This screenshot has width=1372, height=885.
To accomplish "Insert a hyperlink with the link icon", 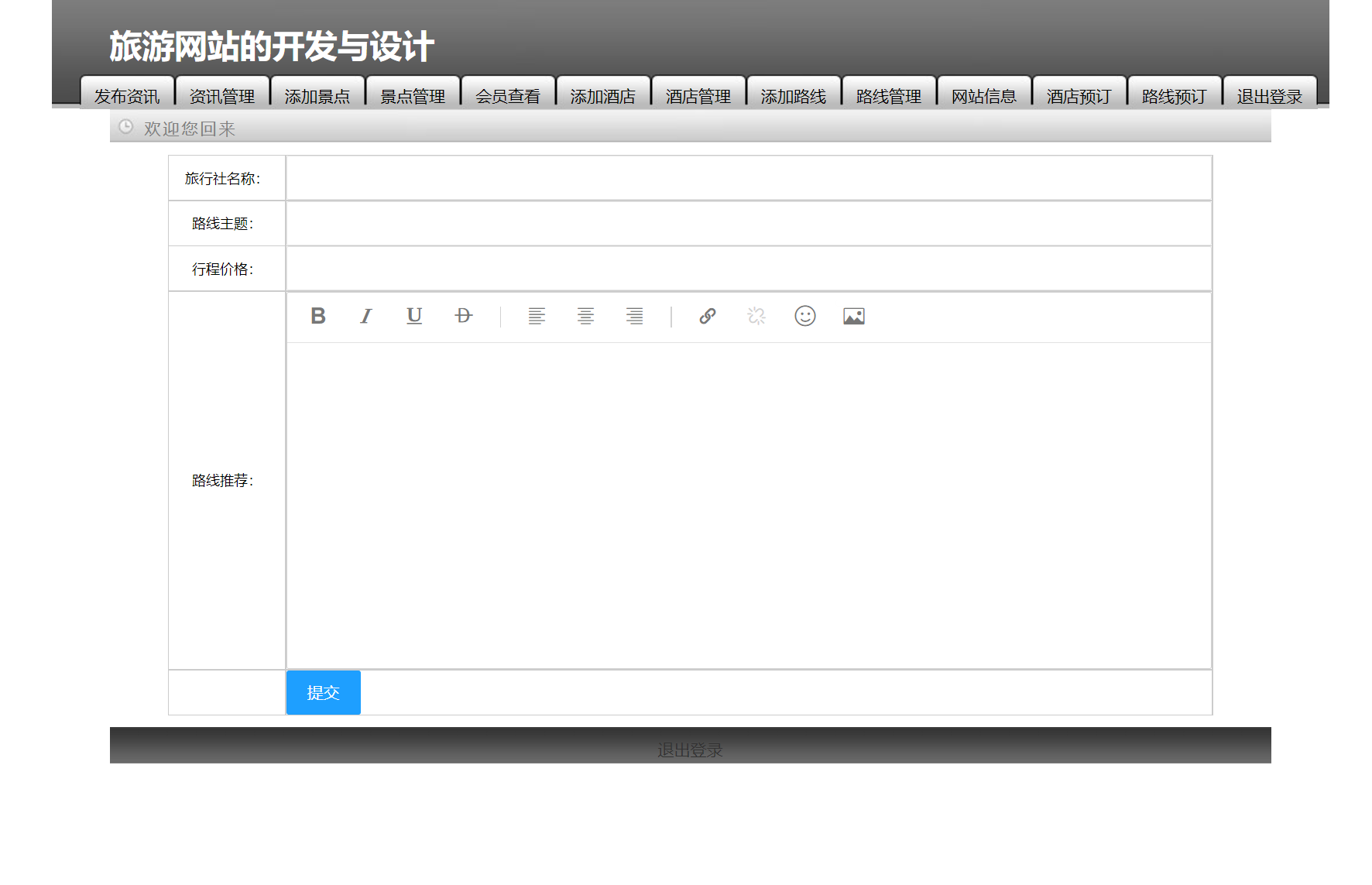I will 708,316.
